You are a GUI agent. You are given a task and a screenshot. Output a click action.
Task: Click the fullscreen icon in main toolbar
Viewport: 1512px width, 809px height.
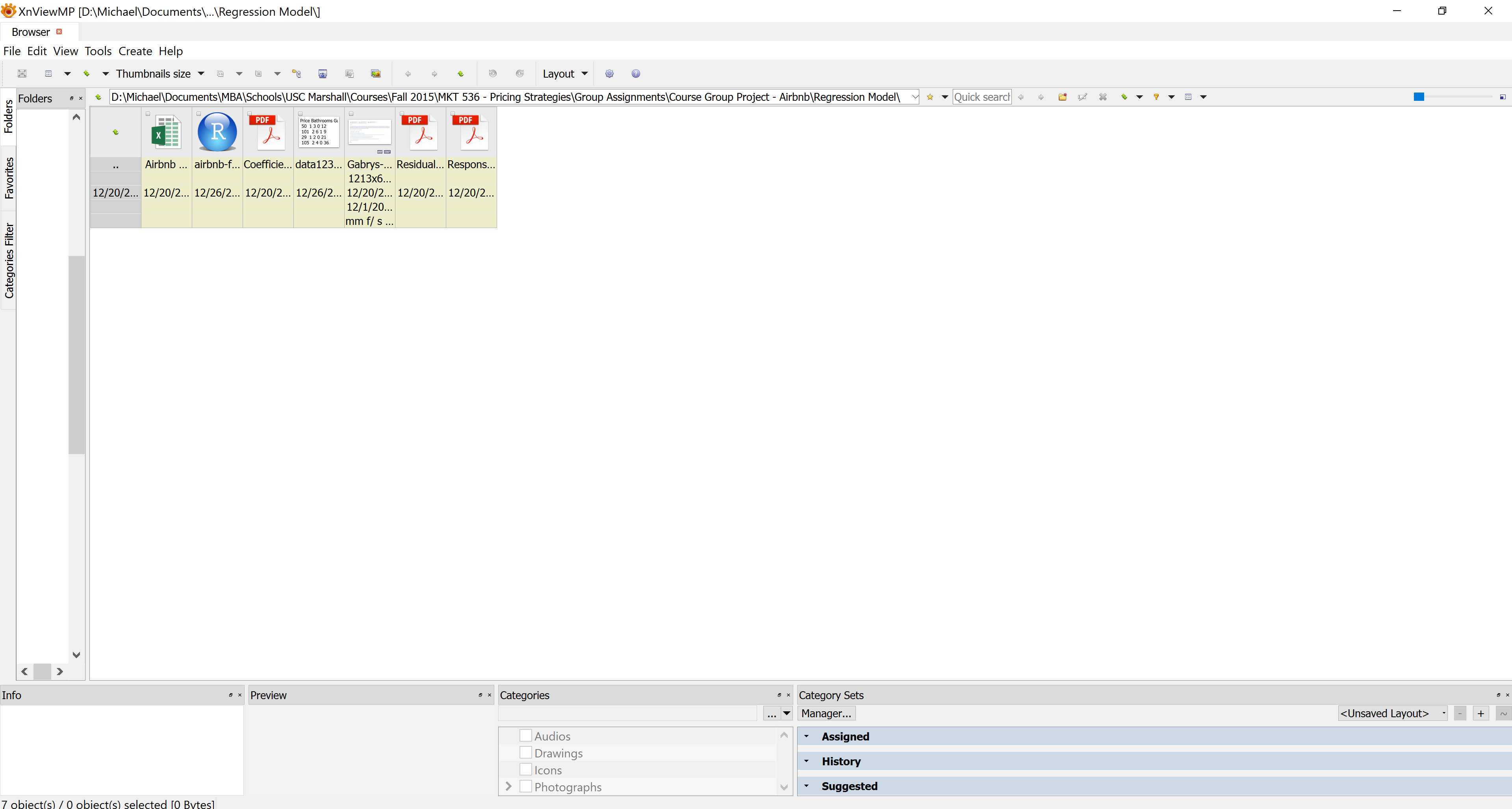22,73
